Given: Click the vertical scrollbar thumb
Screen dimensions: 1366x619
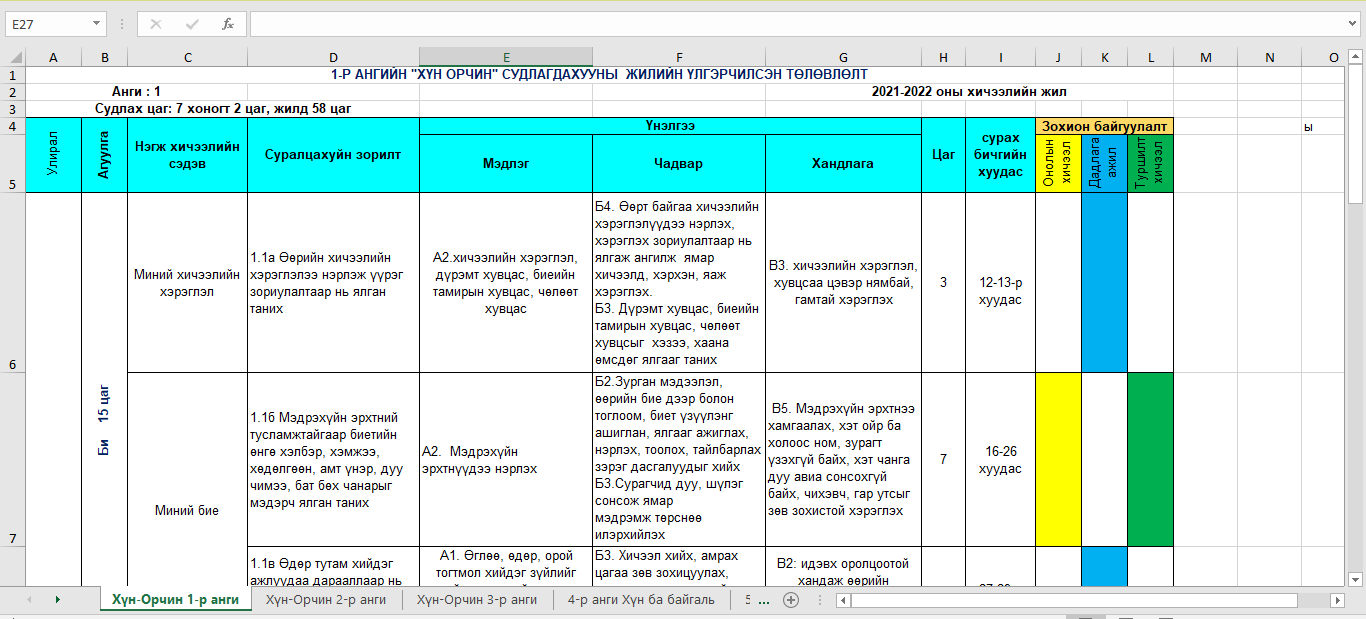Looking at the screenshot, I should click(1357, 130).
